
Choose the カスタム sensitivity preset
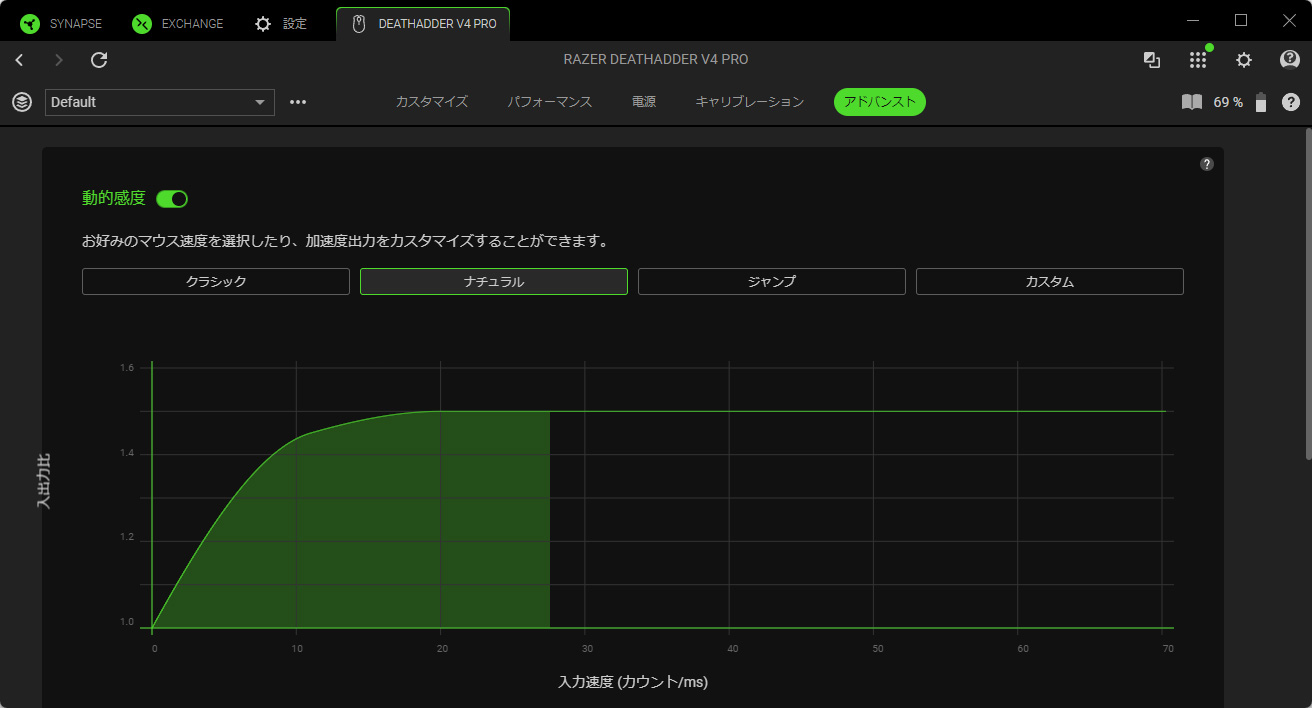click(x=1050, y=282)
